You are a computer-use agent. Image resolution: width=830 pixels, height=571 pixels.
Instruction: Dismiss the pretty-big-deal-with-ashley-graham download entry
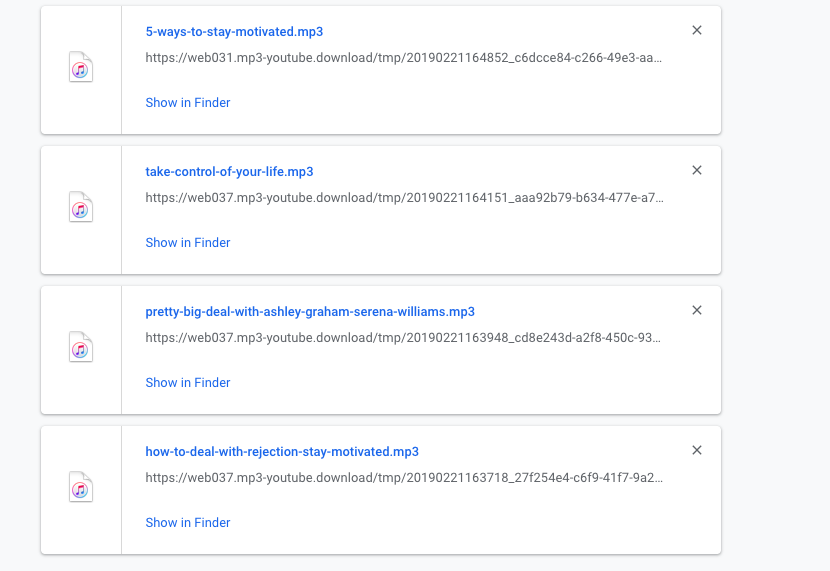pos(697,311)
